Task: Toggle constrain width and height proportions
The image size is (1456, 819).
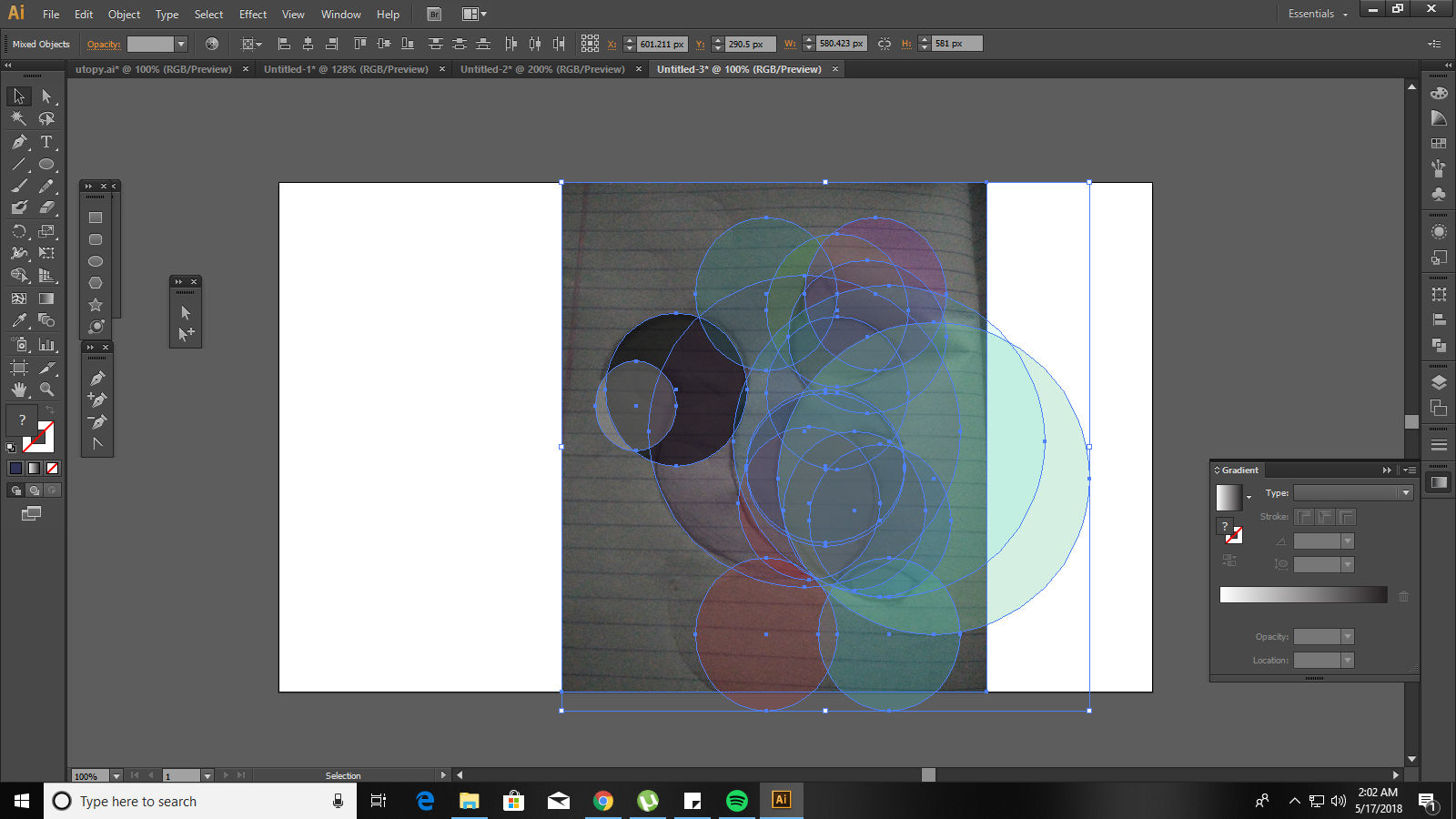Action: [x=885, y=44]
